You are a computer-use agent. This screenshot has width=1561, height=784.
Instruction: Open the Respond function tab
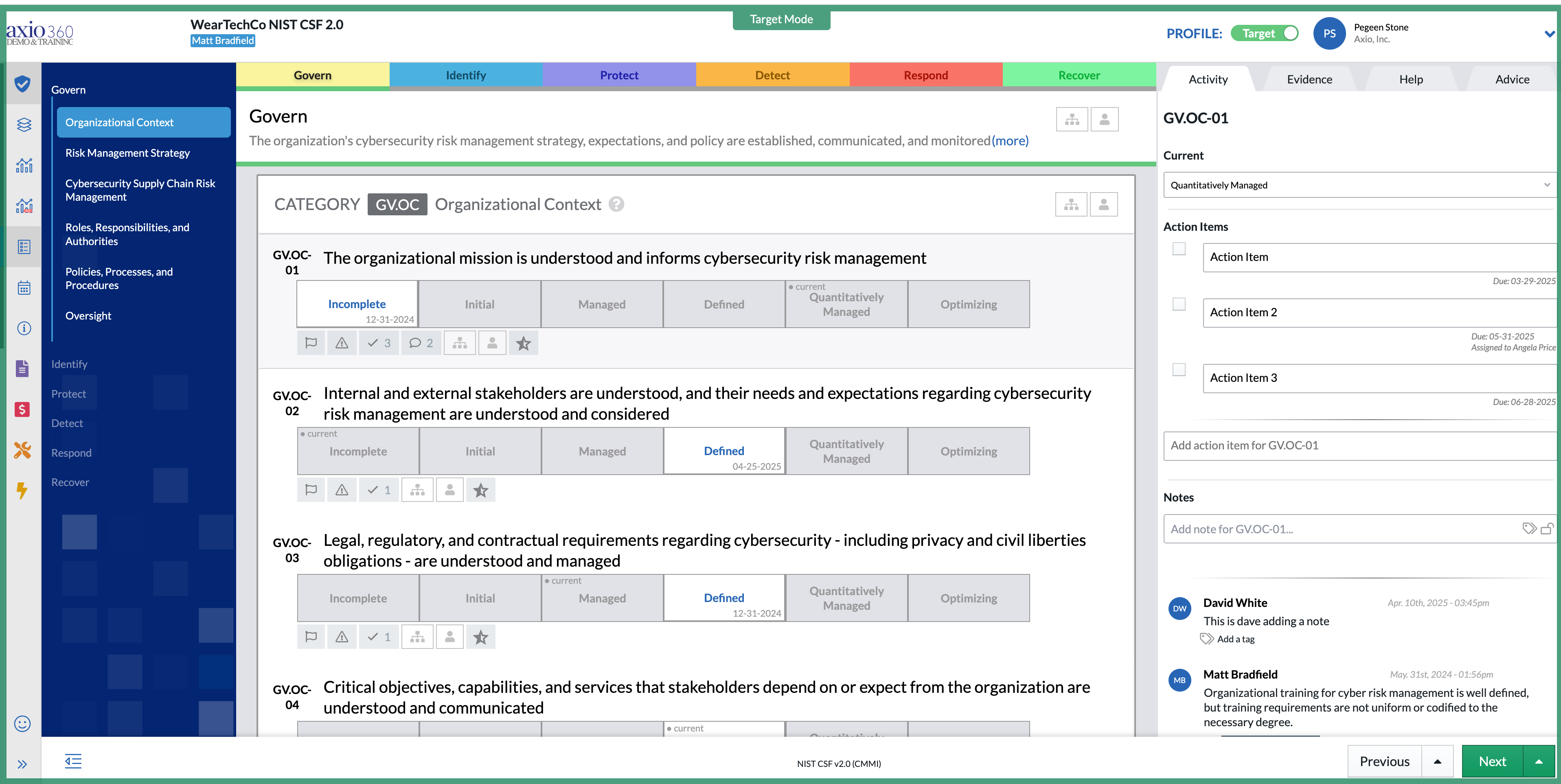[x=925, y=75]
